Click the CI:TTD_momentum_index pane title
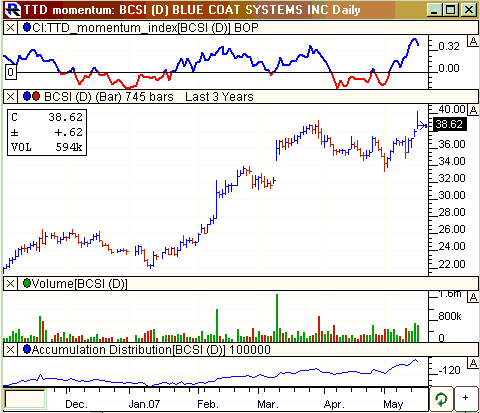Screen dimensions: 480x413 [x=145, y=28]
